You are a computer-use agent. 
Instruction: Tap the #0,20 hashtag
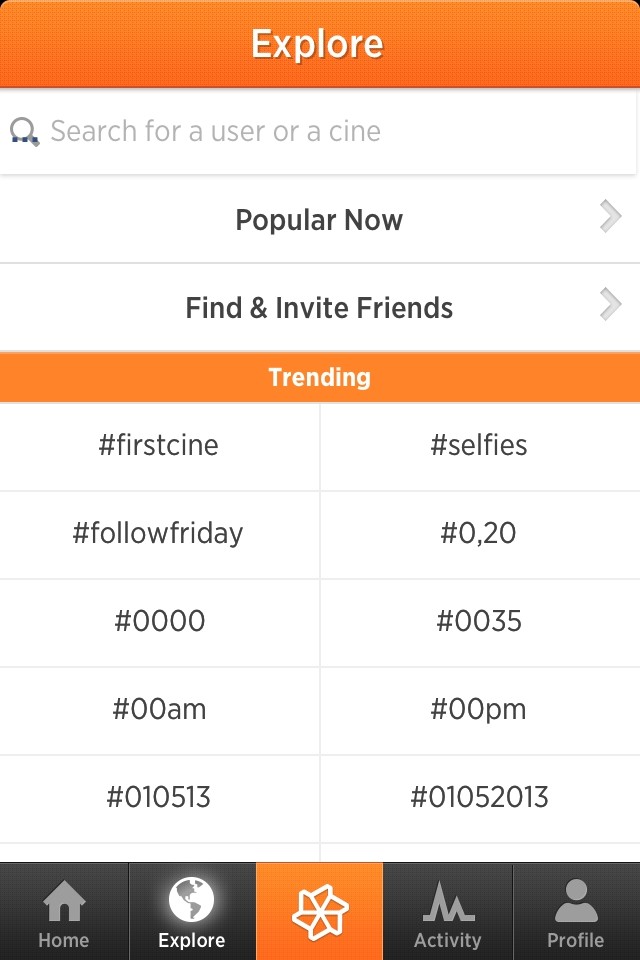(479, 534)
